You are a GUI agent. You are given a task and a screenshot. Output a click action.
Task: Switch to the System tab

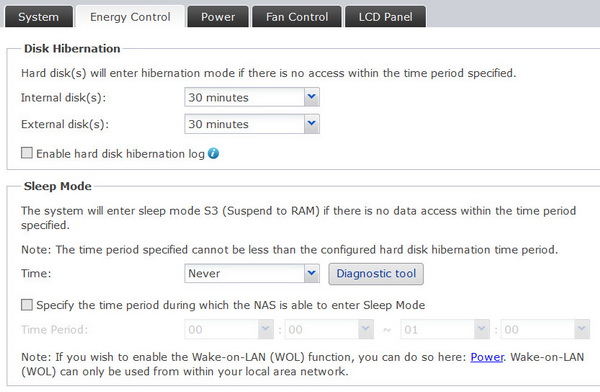tap(39, 17)
